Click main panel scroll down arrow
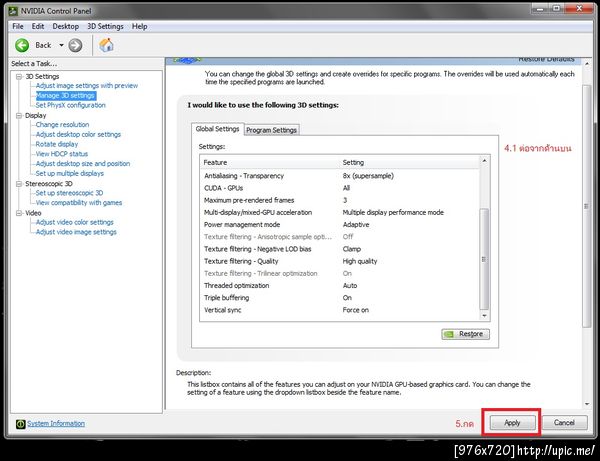 [x=587, y=404]
